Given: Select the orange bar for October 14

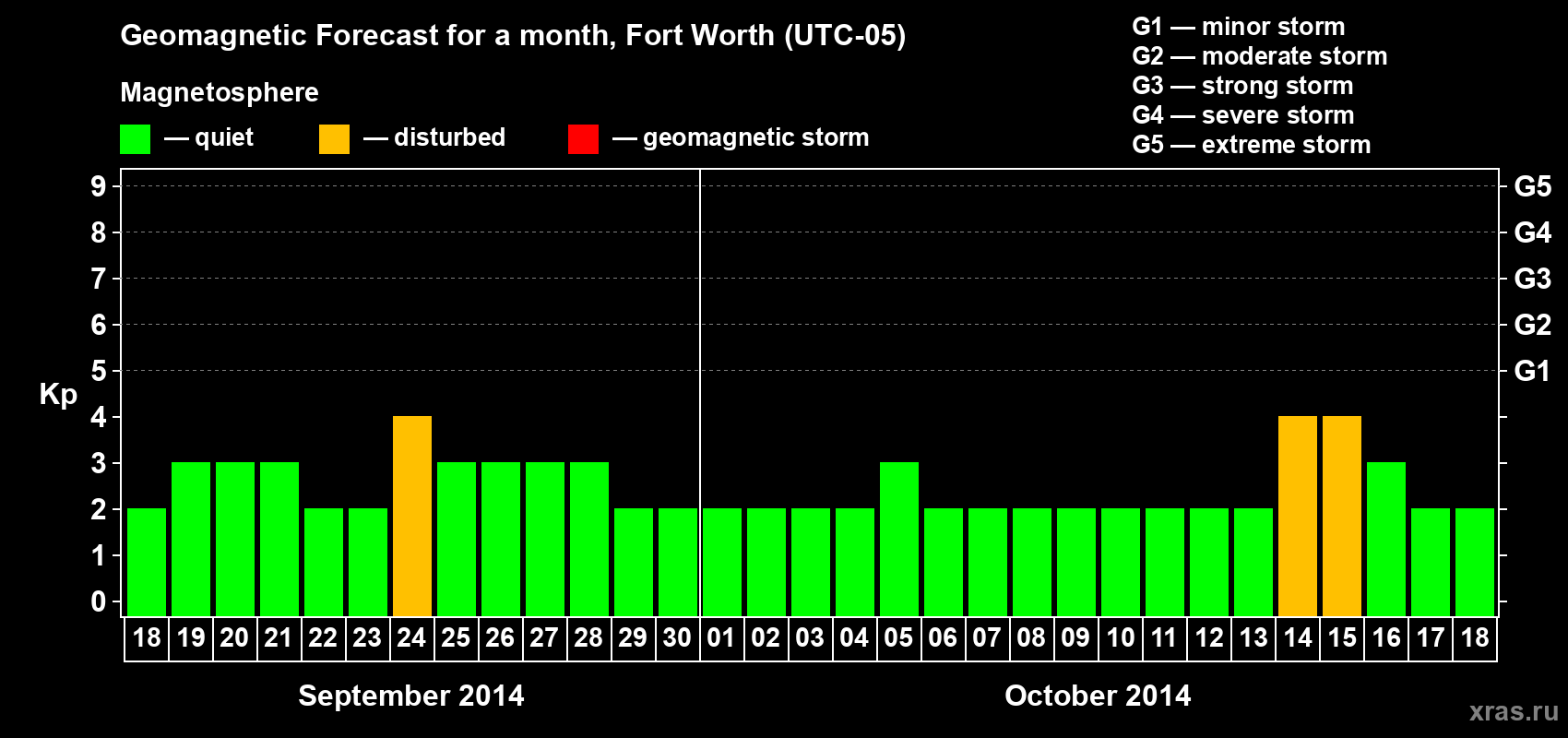Looking at the screenshot, I should tap(1298, 517).
